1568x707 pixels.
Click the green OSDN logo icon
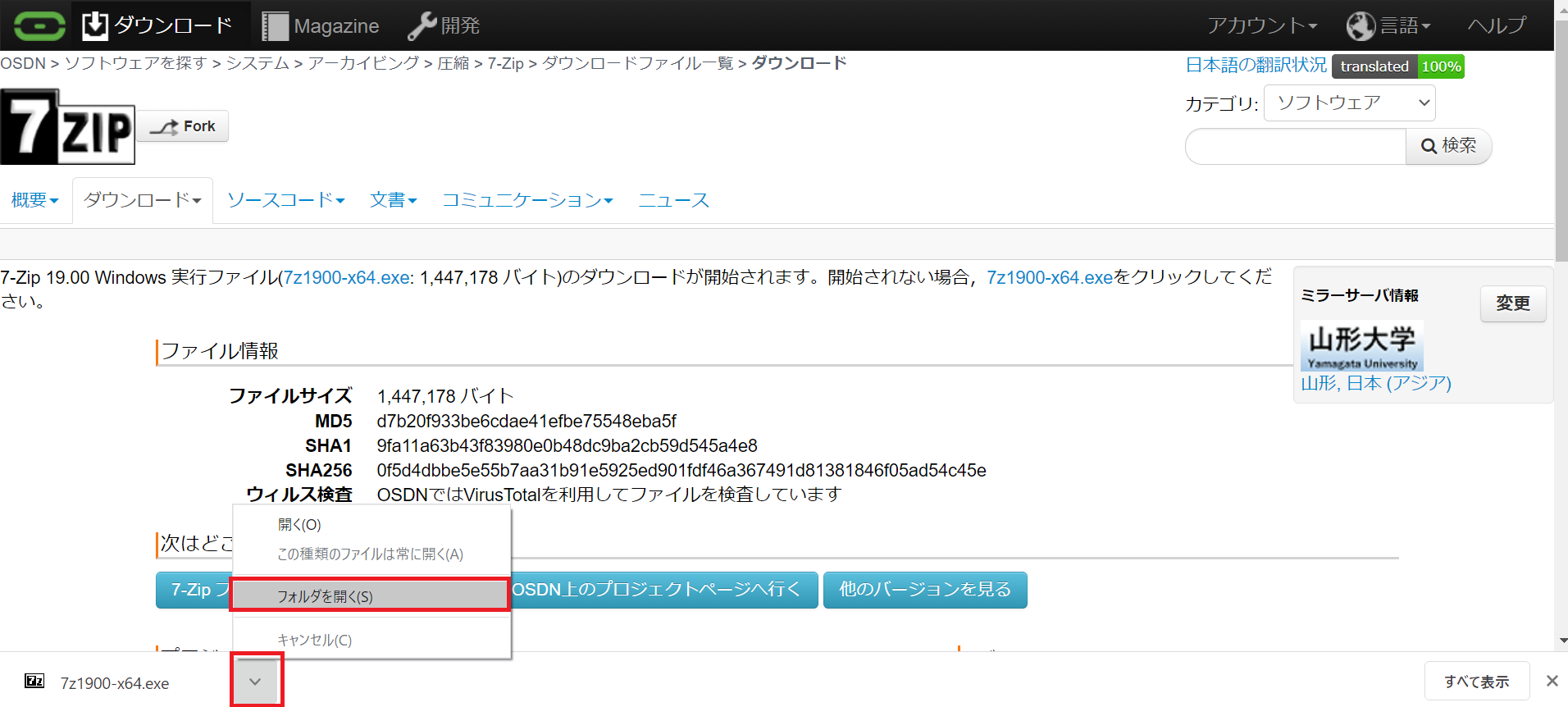coord(39,25)
